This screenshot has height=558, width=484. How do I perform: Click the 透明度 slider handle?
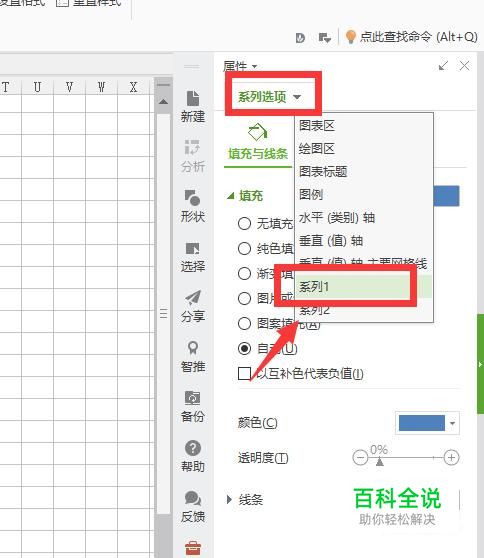380,461
